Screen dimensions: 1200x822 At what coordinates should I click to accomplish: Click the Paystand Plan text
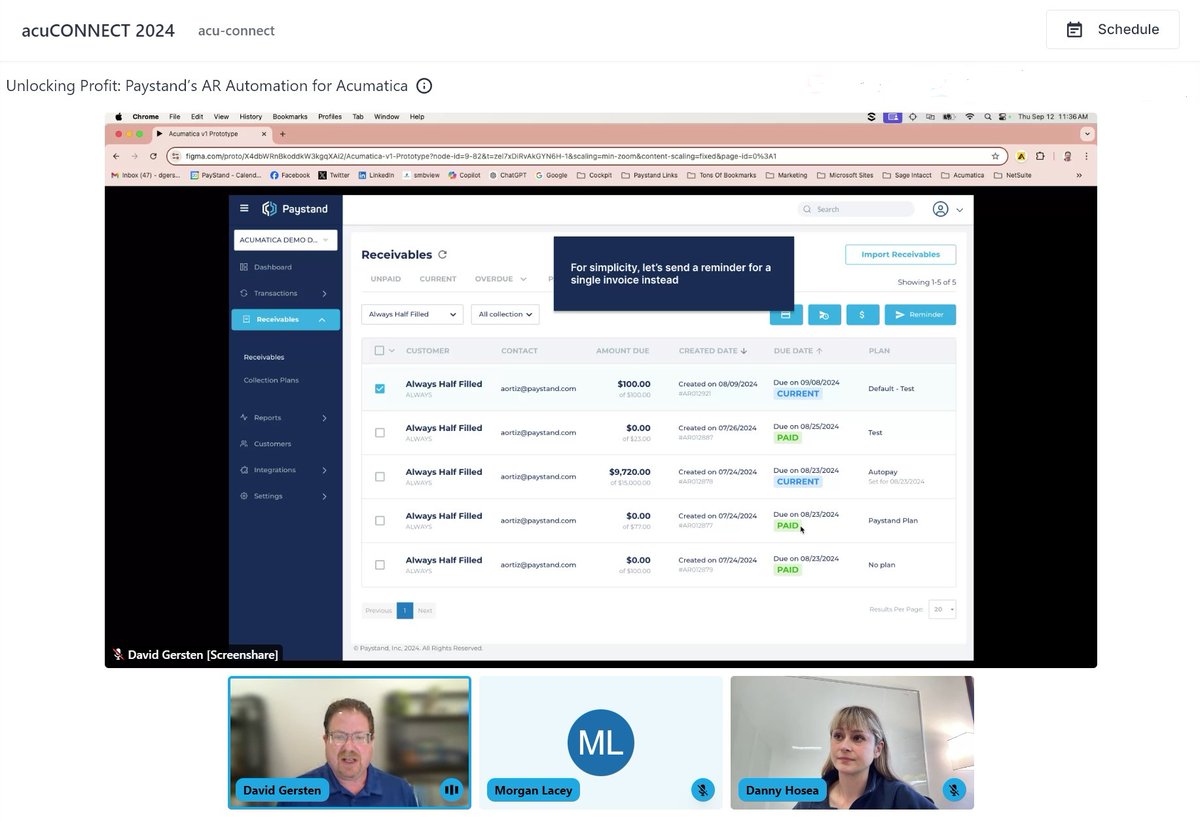click(893, 521)
